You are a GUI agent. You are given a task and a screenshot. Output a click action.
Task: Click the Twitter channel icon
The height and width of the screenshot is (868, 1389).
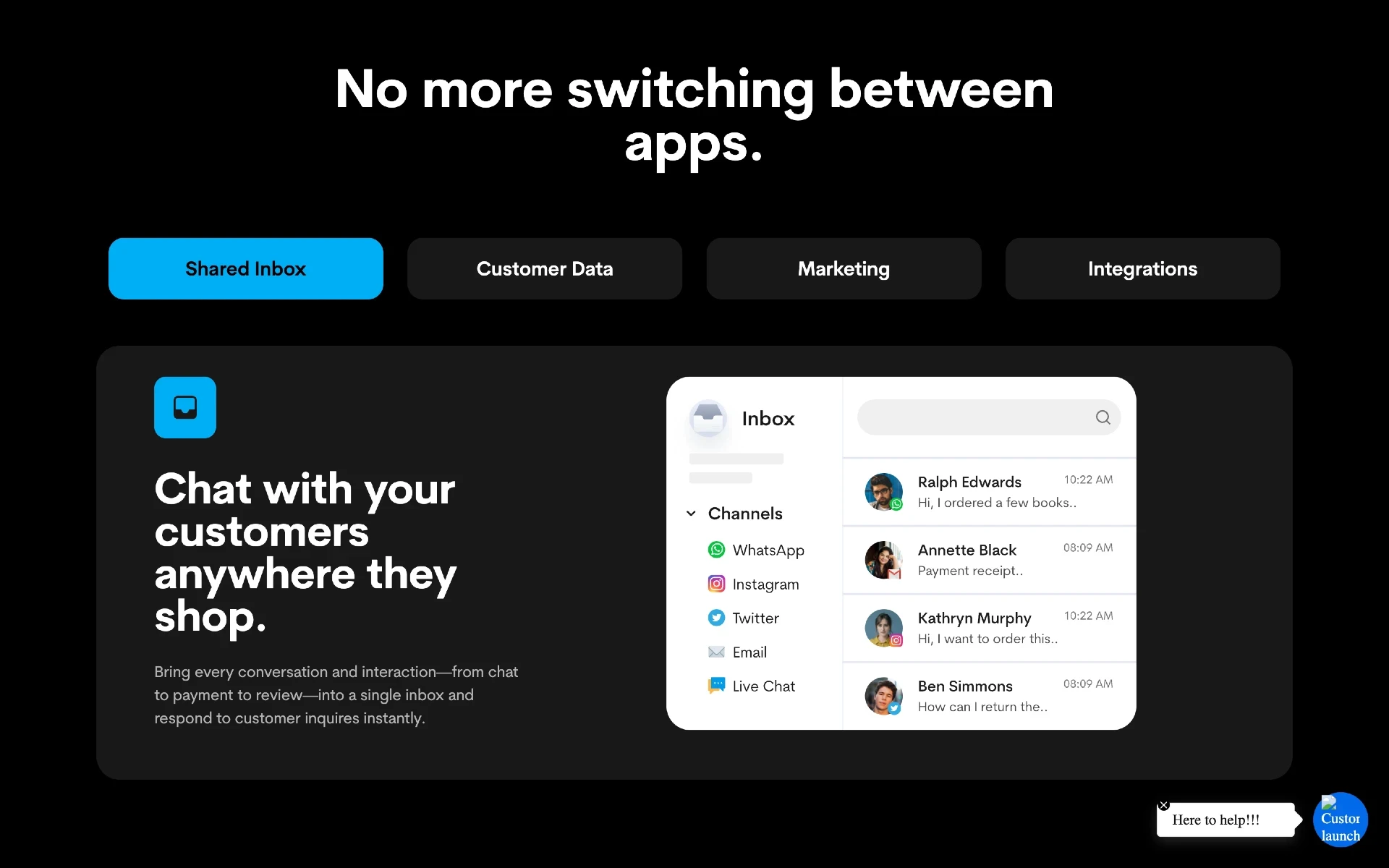point(717,617)
